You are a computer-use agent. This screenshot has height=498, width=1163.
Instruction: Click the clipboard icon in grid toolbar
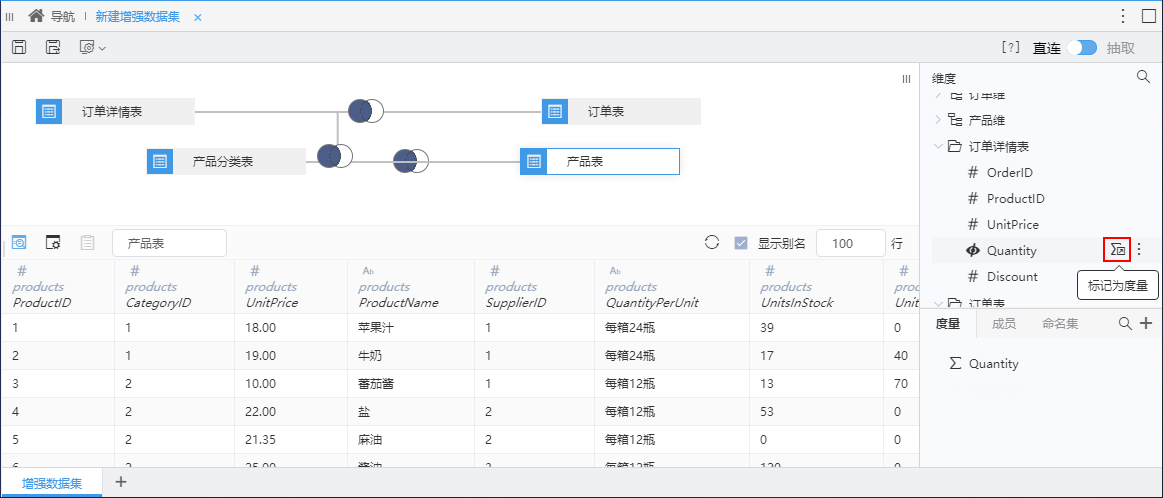tap(88, 243)
